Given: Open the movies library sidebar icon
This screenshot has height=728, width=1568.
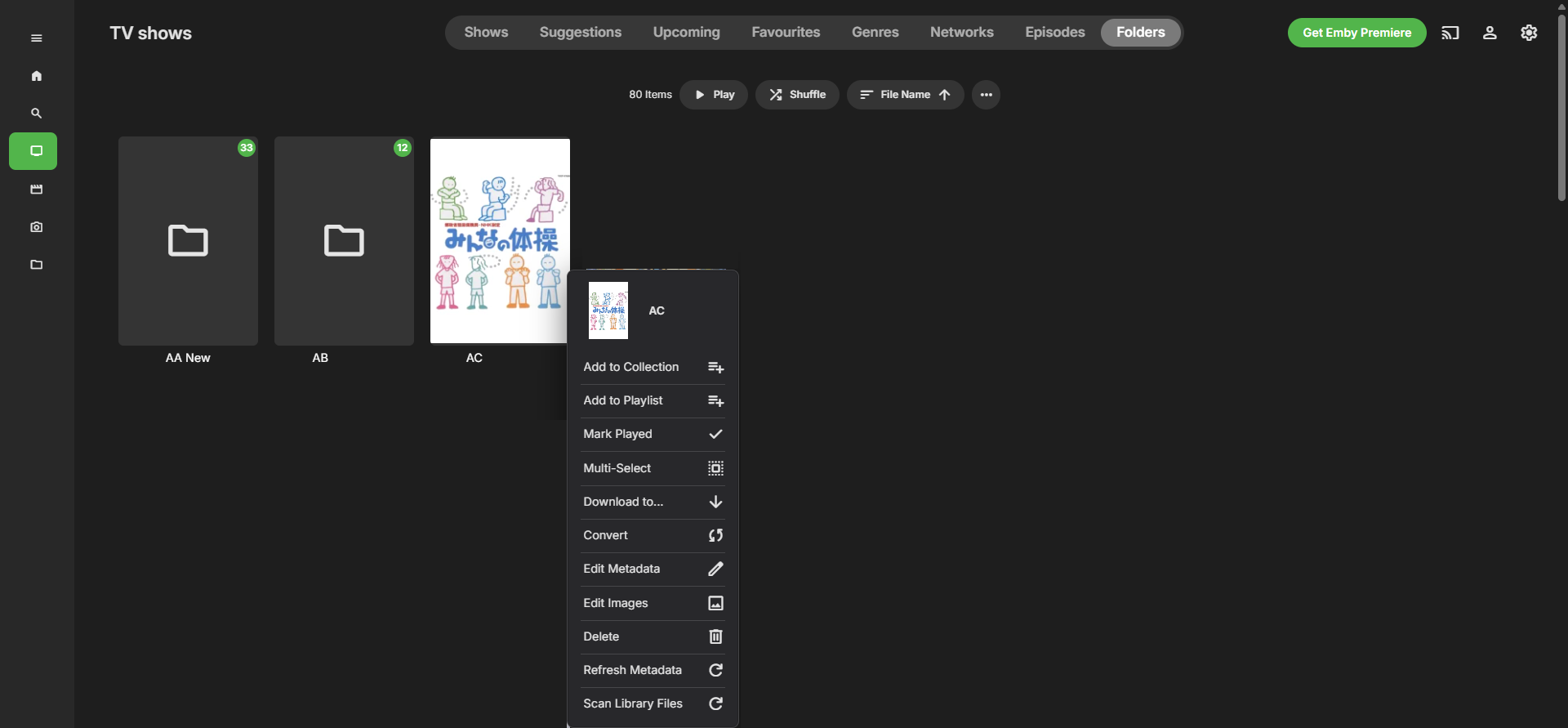Looking at the screenshot, I should pyautogui.click(x=36, y=190).
